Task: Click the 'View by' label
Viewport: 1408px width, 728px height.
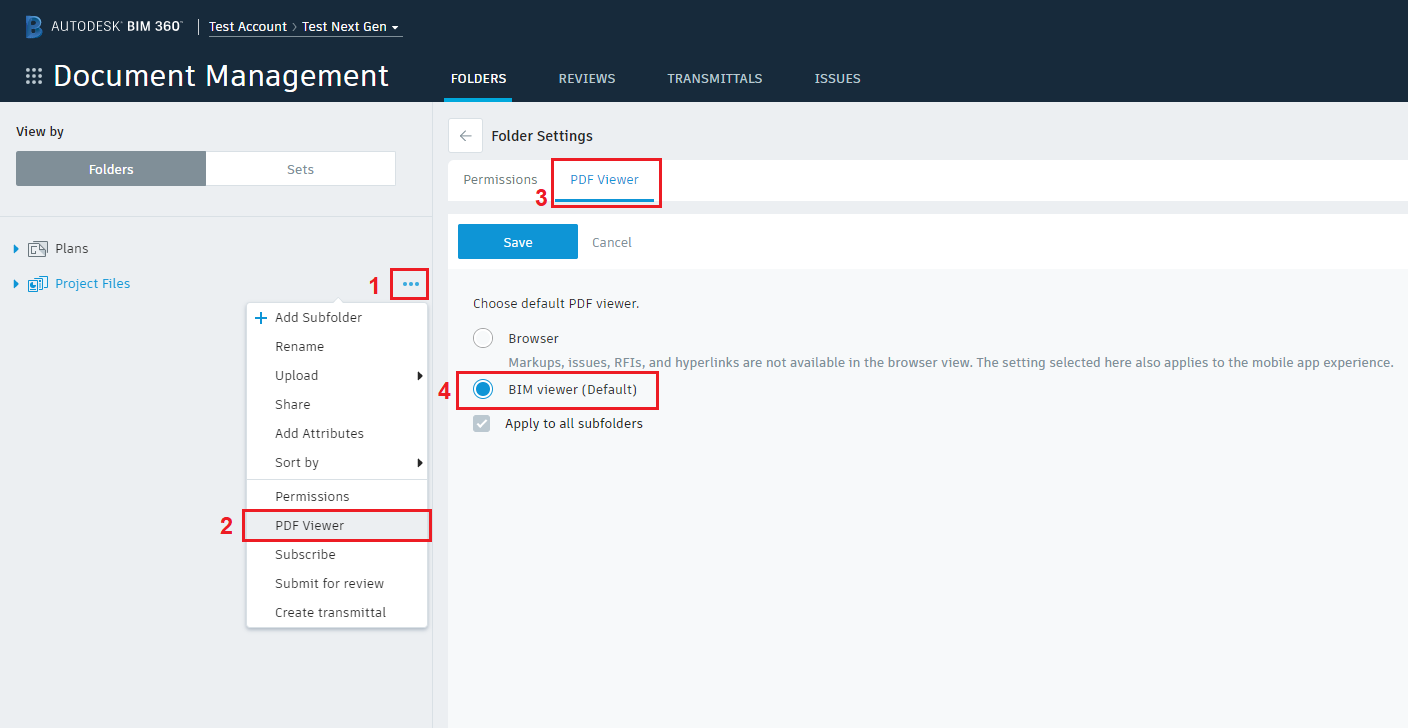Action: coord(40,132)
